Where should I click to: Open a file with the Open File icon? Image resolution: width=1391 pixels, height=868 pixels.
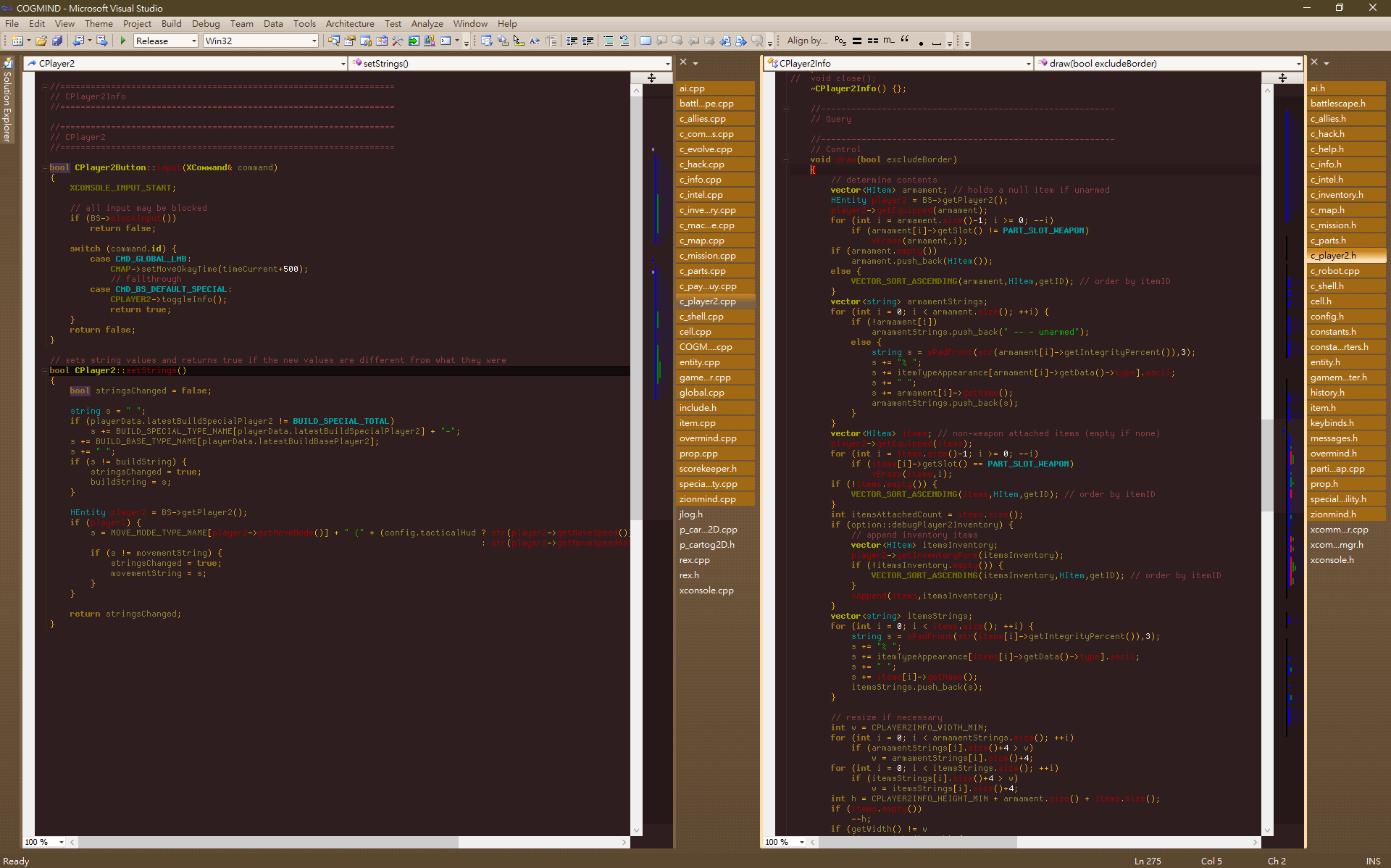click(42, 41)
